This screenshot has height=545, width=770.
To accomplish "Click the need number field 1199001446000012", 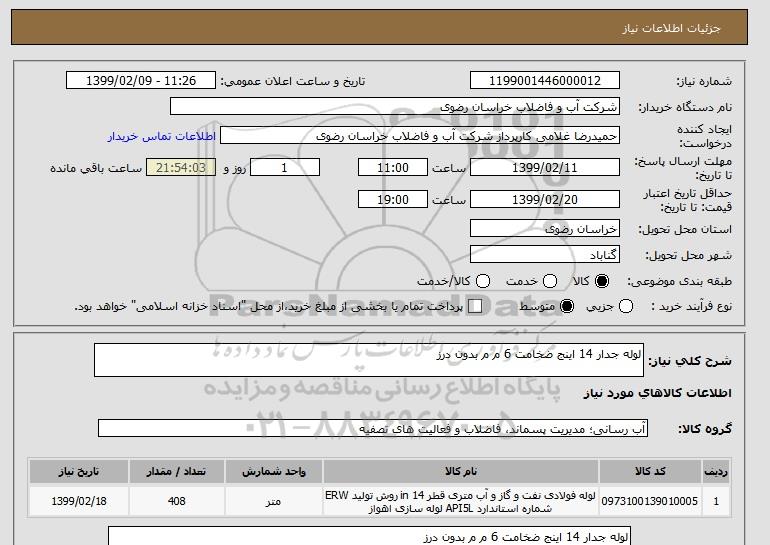I will click(545, 81).
